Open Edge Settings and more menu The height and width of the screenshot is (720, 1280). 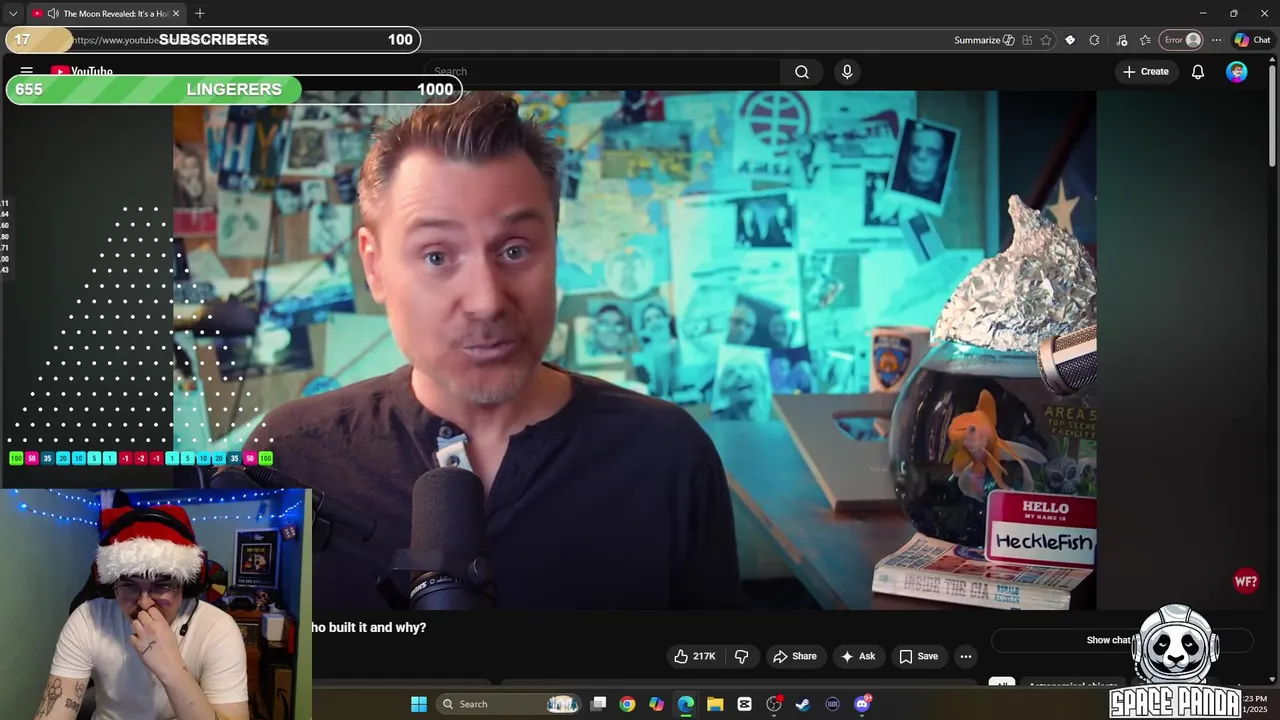[1216, 40]
